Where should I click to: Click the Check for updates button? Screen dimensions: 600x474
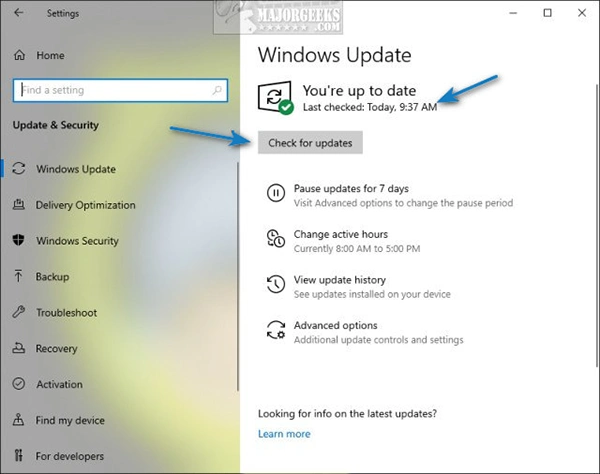click(x=310, y=143)
